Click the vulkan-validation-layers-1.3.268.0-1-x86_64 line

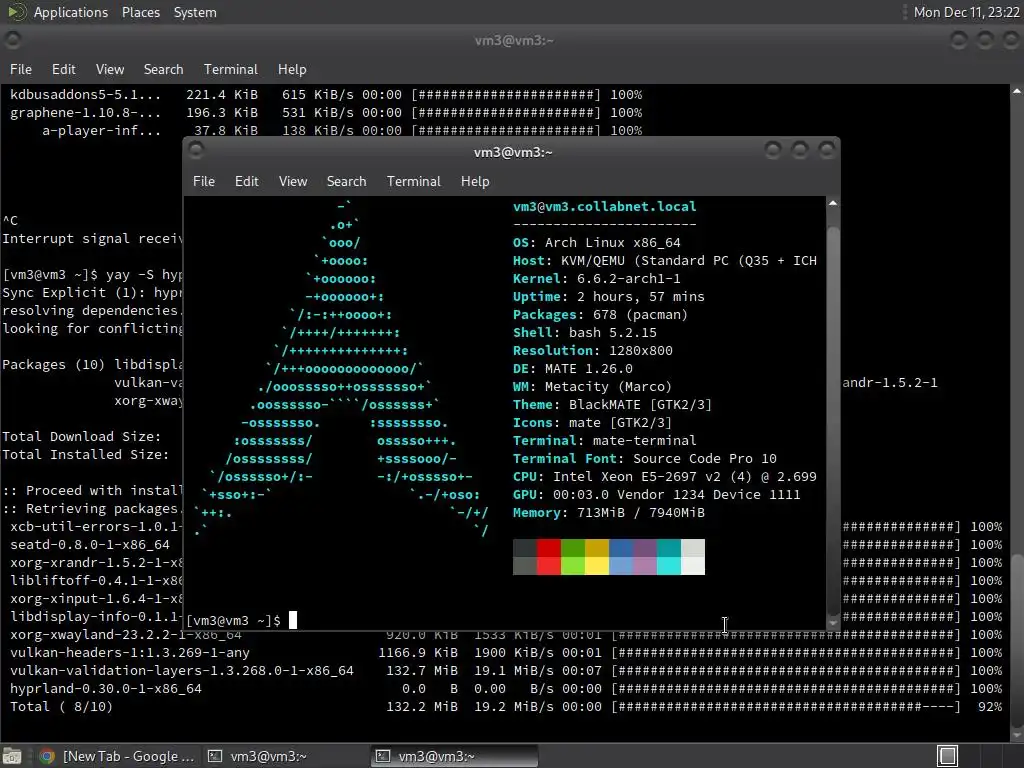click(506, 671)
